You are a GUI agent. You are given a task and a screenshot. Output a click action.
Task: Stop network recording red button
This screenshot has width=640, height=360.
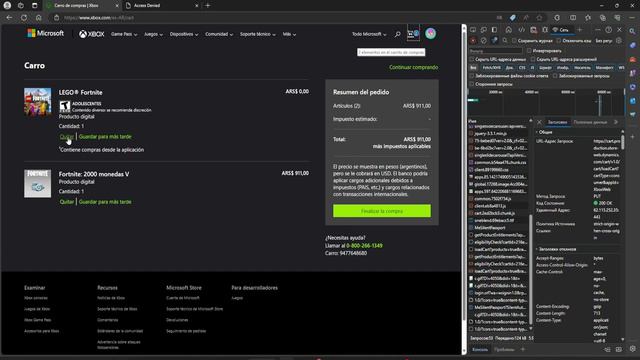click(473, 40)
